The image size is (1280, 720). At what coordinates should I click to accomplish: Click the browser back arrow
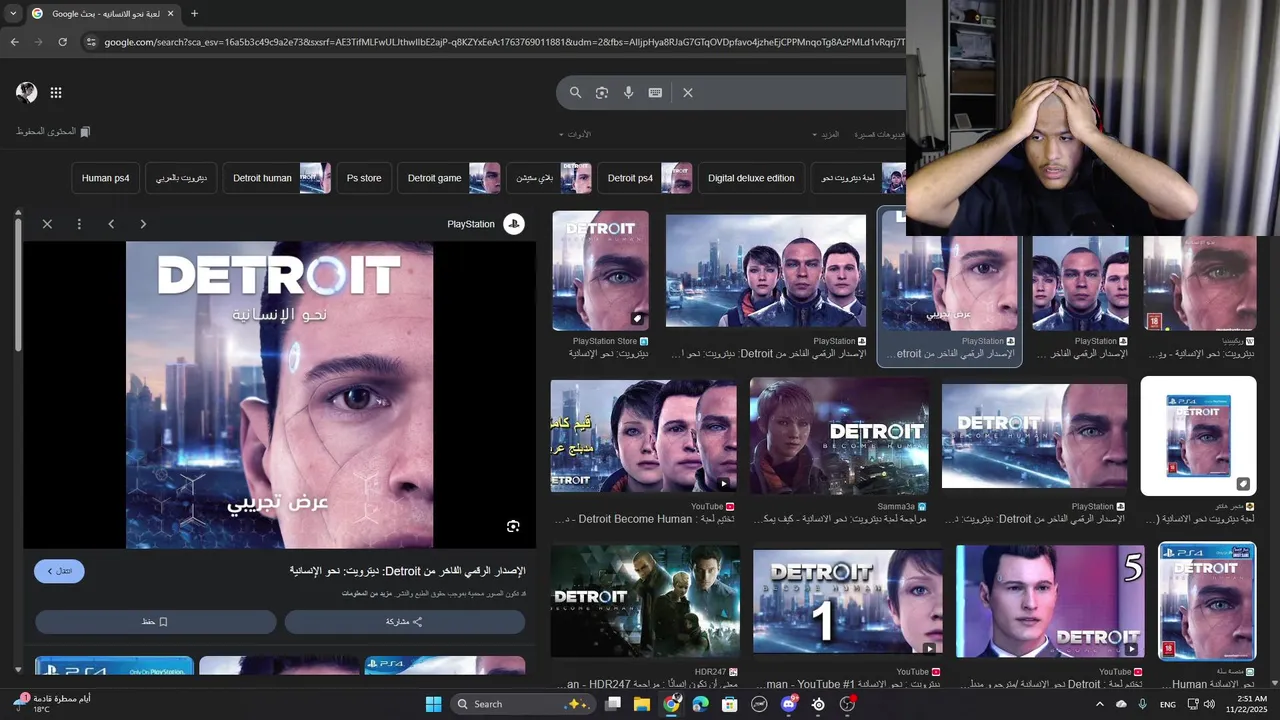14,42
